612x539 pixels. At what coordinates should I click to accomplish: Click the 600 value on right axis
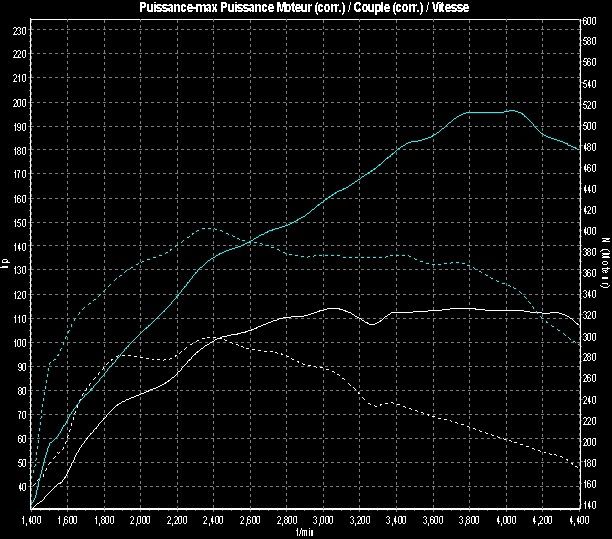coord(592,21)
